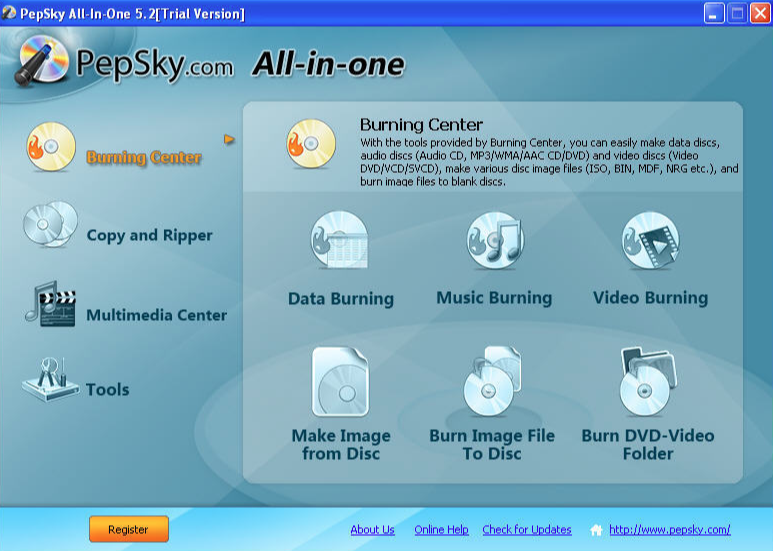Click the Multimedia Center clapperboard icon
Viewport: 773px width, 551px height.
[x=50, y=304]
